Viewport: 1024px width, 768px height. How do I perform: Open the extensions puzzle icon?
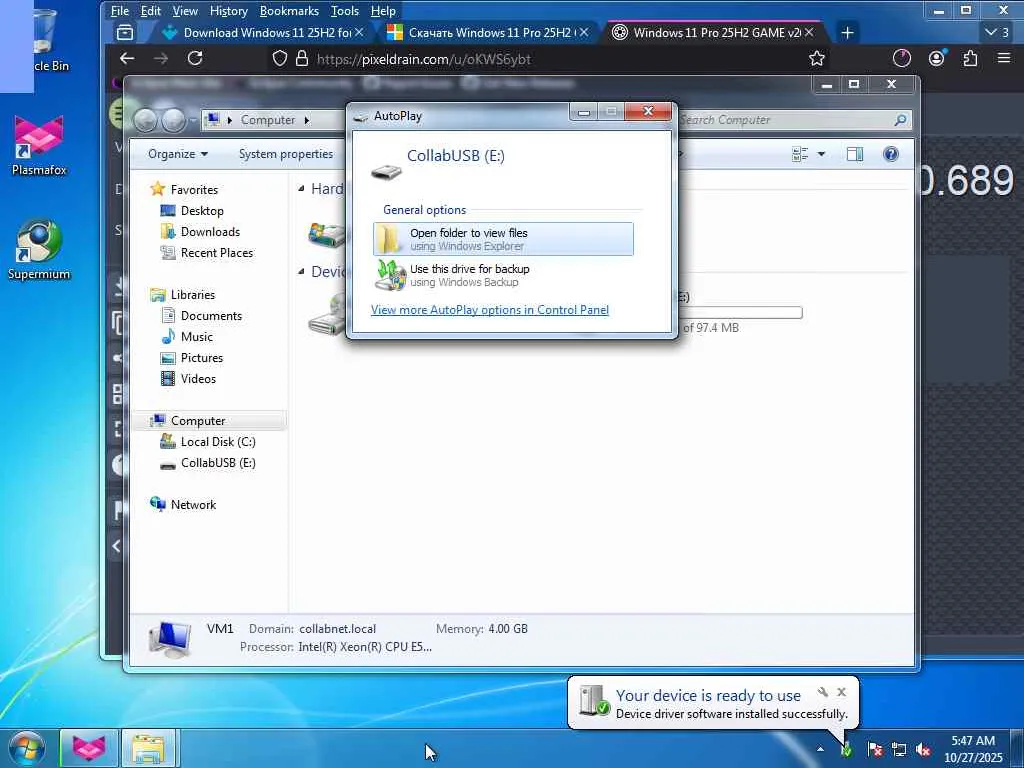970,59
